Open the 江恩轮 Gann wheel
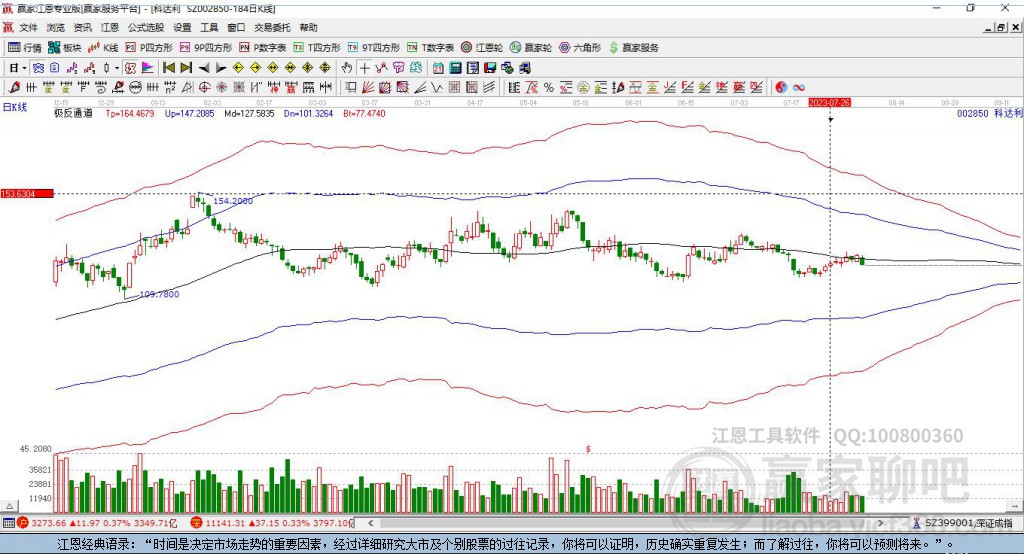The image size is (1024, 554). click(482, 48)
